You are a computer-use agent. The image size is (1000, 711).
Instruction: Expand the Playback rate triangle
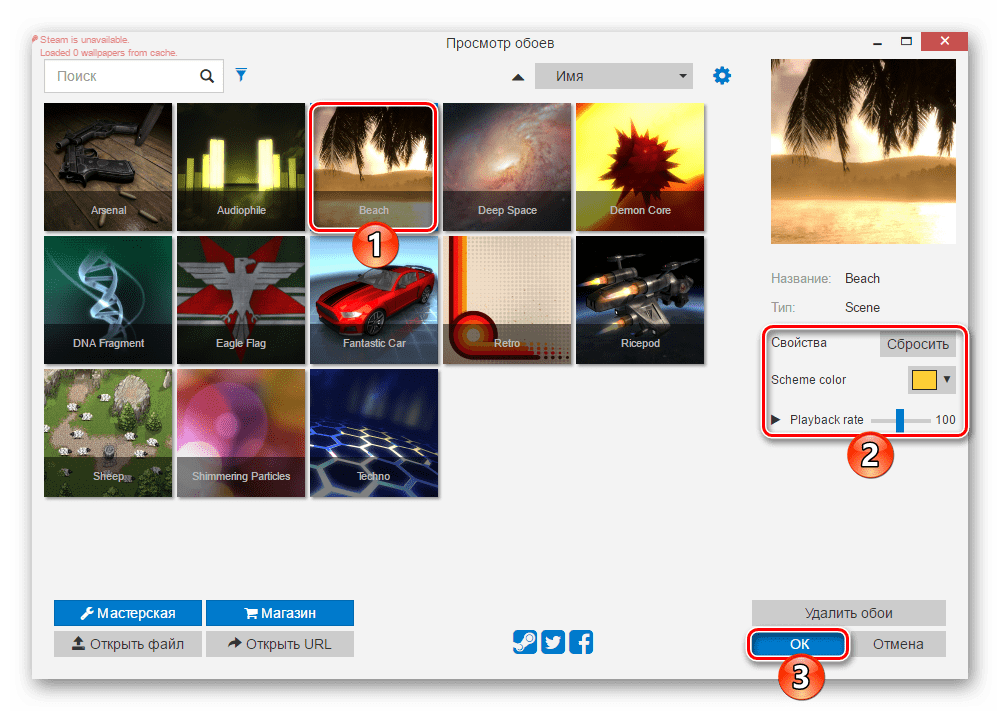pyautogui.click(x=776, y=420)
